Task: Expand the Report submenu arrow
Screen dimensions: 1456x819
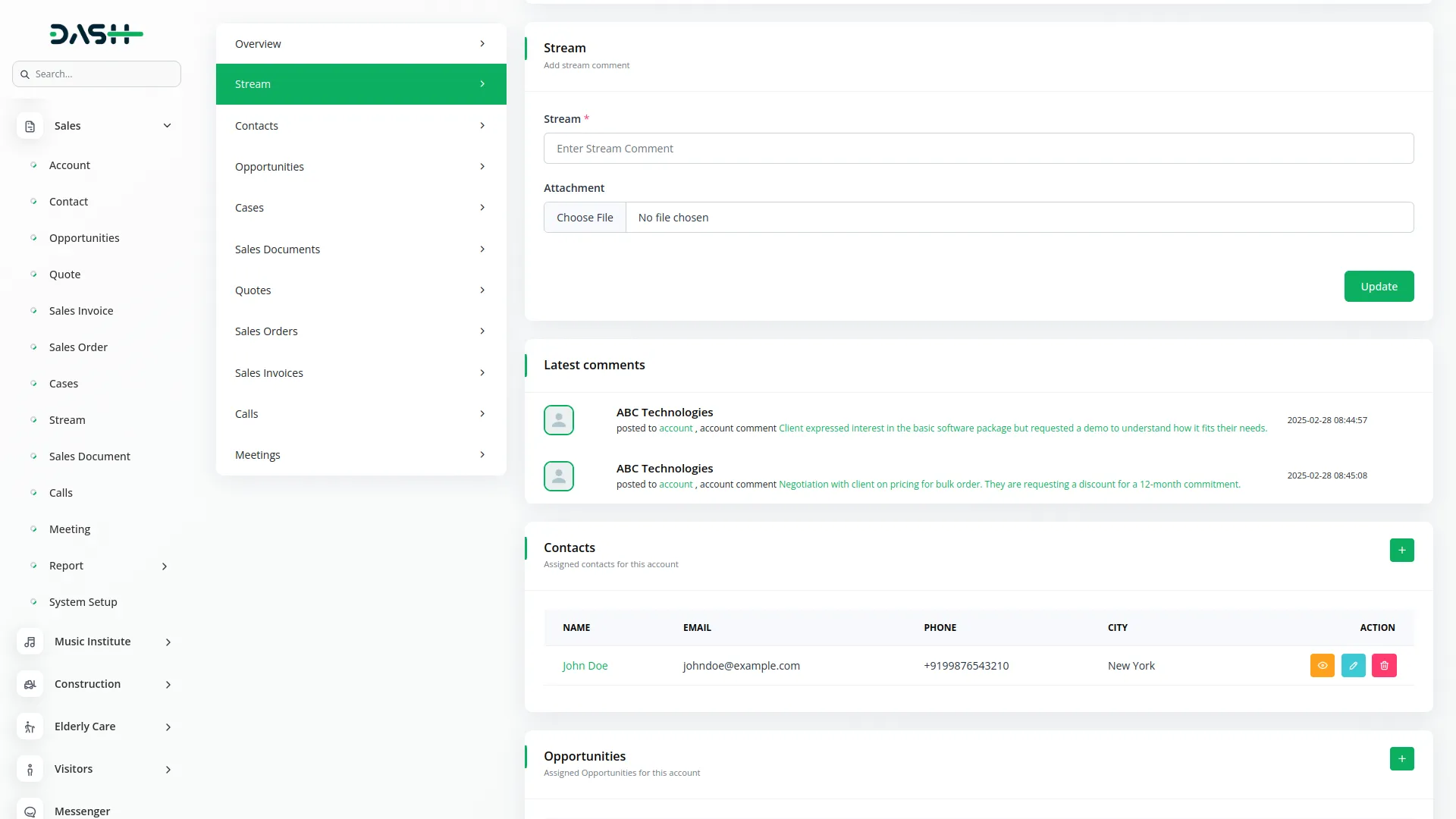Action: (x=165, y=566)
